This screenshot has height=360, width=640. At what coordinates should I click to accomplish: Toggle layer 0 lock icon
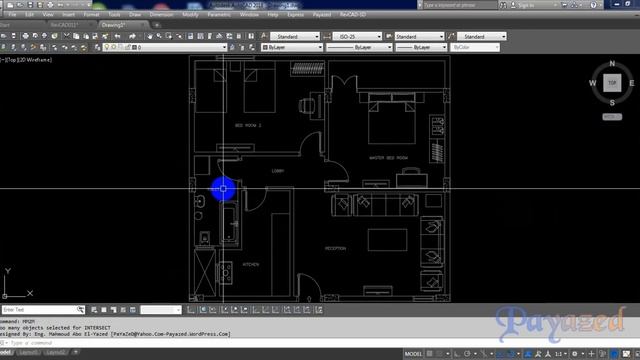pos(127,47)
